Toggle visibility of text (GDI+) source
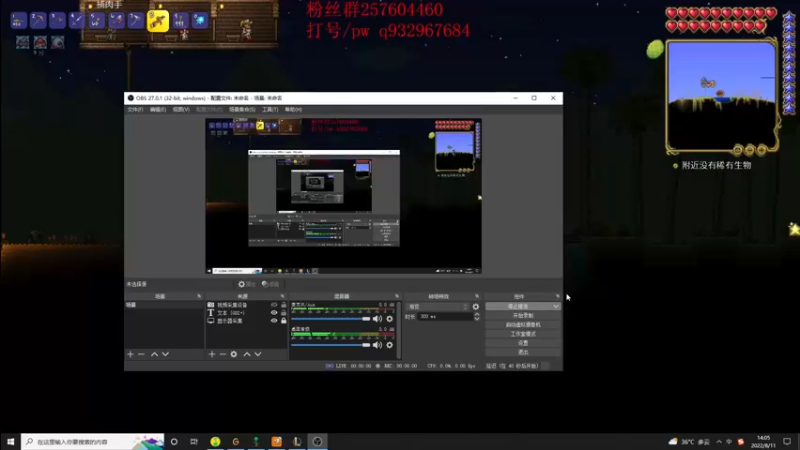This screenshot has height=450, width=800. point(274,313)
